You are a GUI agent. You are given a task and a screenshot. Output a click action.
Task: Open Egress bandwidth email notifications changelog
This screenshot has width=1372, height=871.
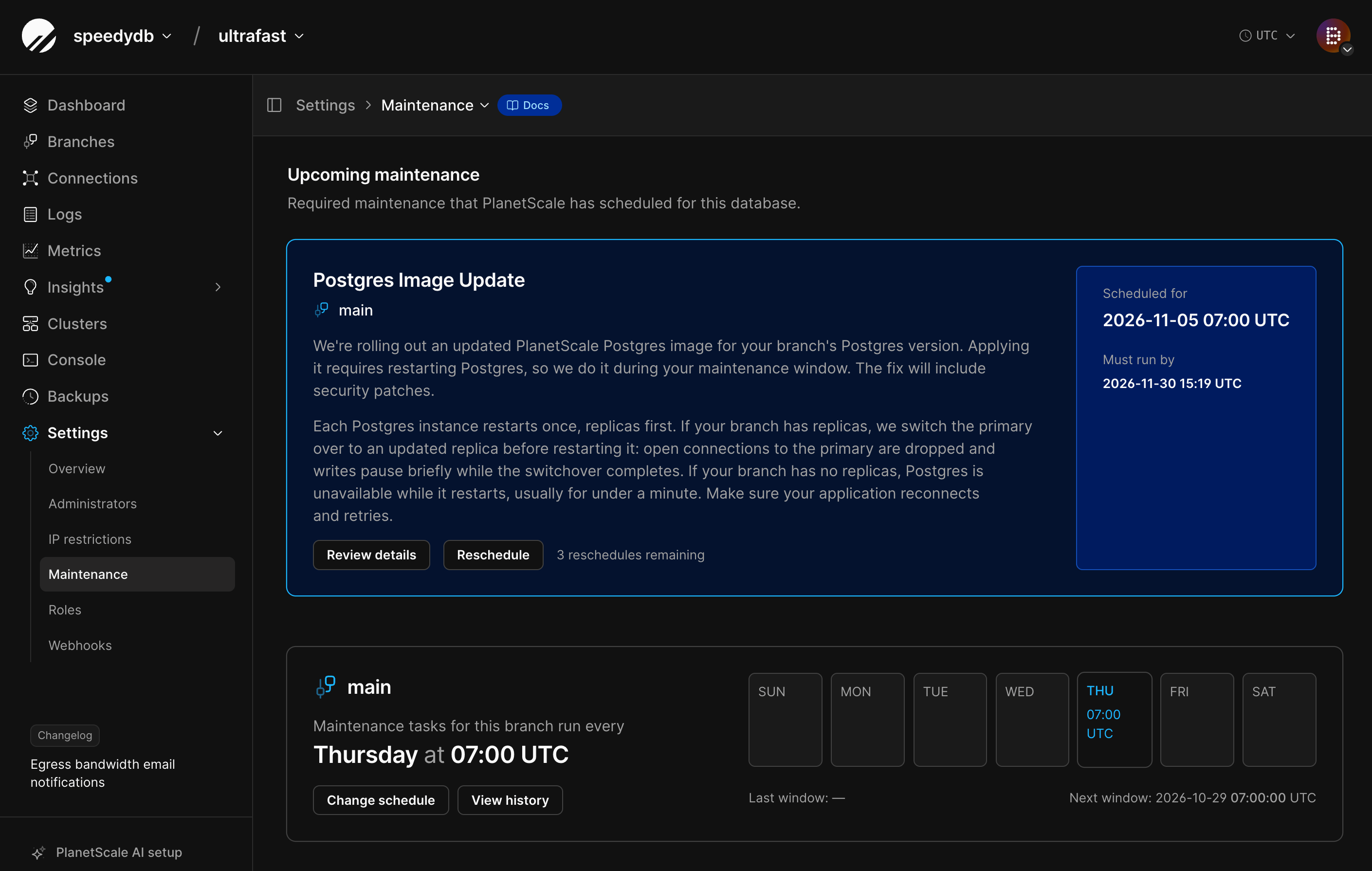click(x=103, y=774)
